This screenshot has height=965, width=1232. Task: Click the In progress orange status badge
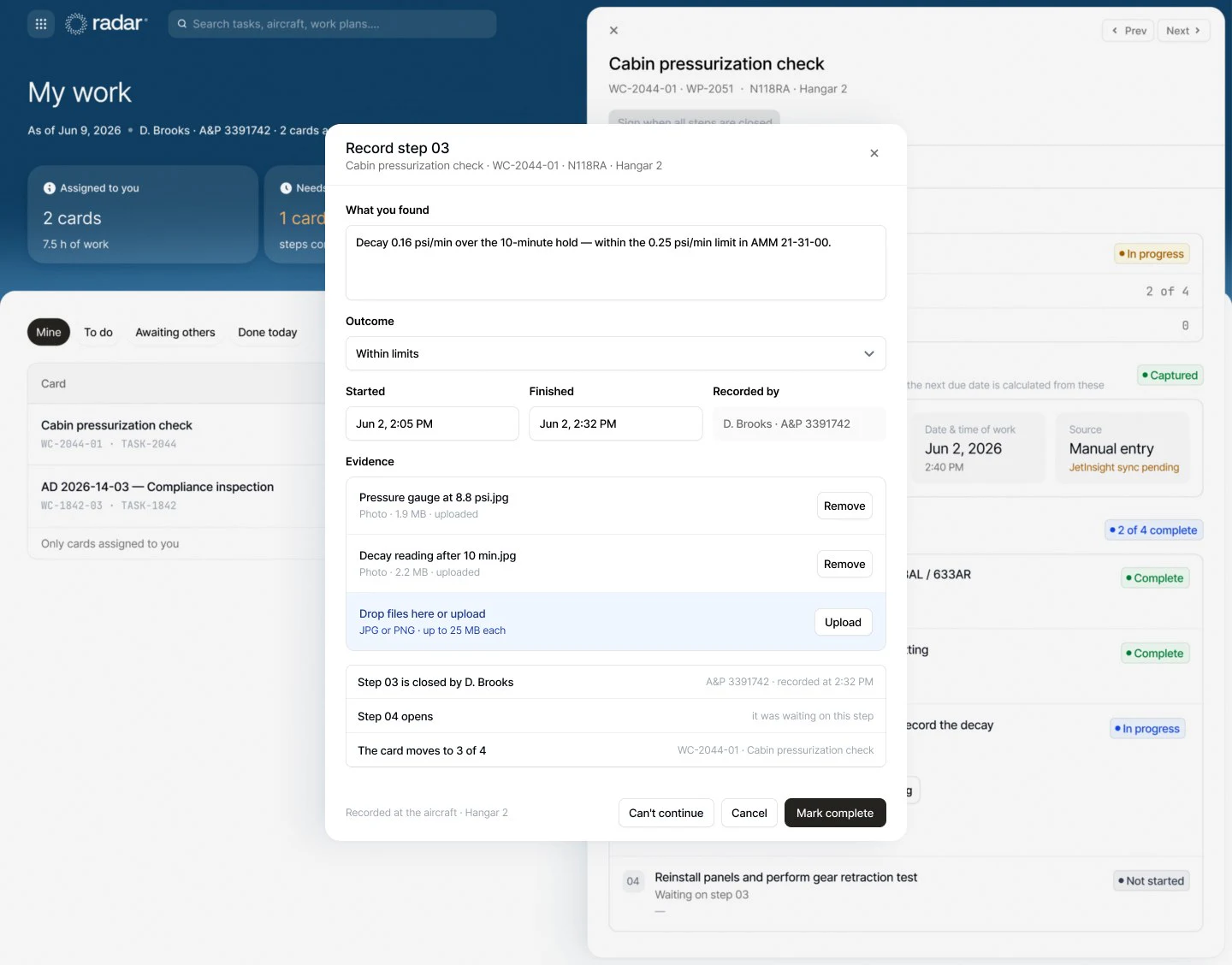pyautogui.click(x=1152, y=253)
